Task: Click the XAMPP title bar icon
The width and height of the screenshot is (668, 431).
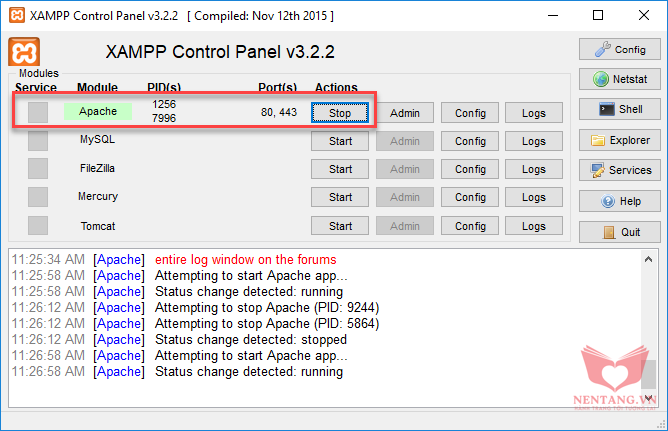Action: point(15,15)
